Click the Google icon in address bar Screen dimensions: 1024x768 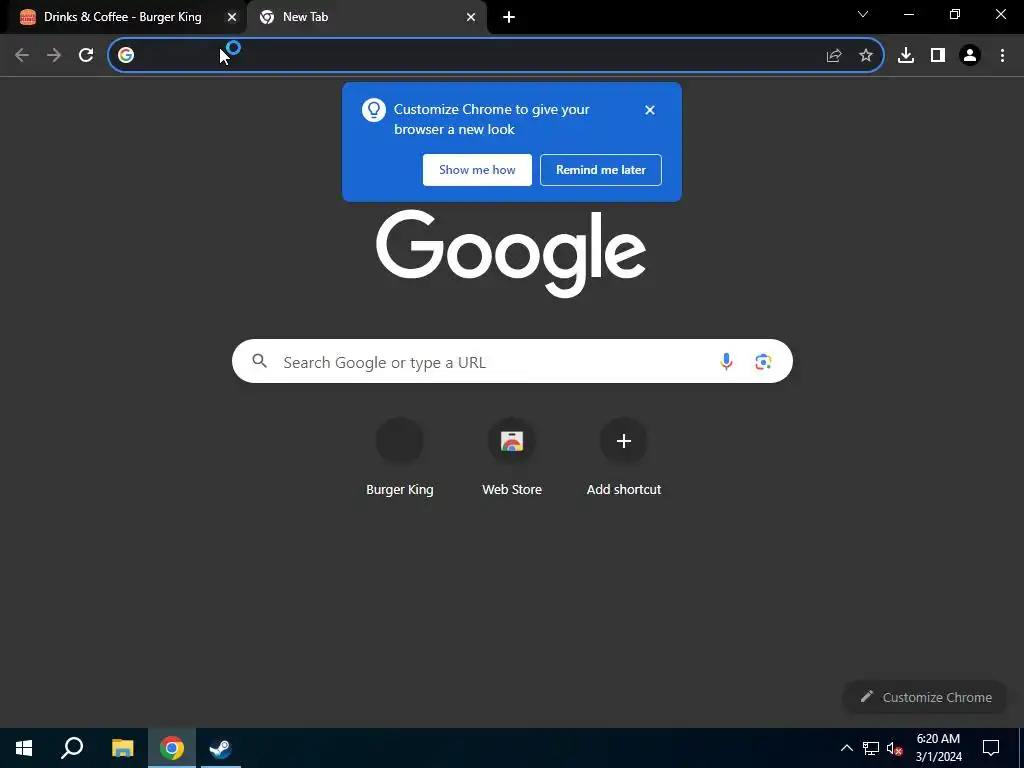[126, 55]
